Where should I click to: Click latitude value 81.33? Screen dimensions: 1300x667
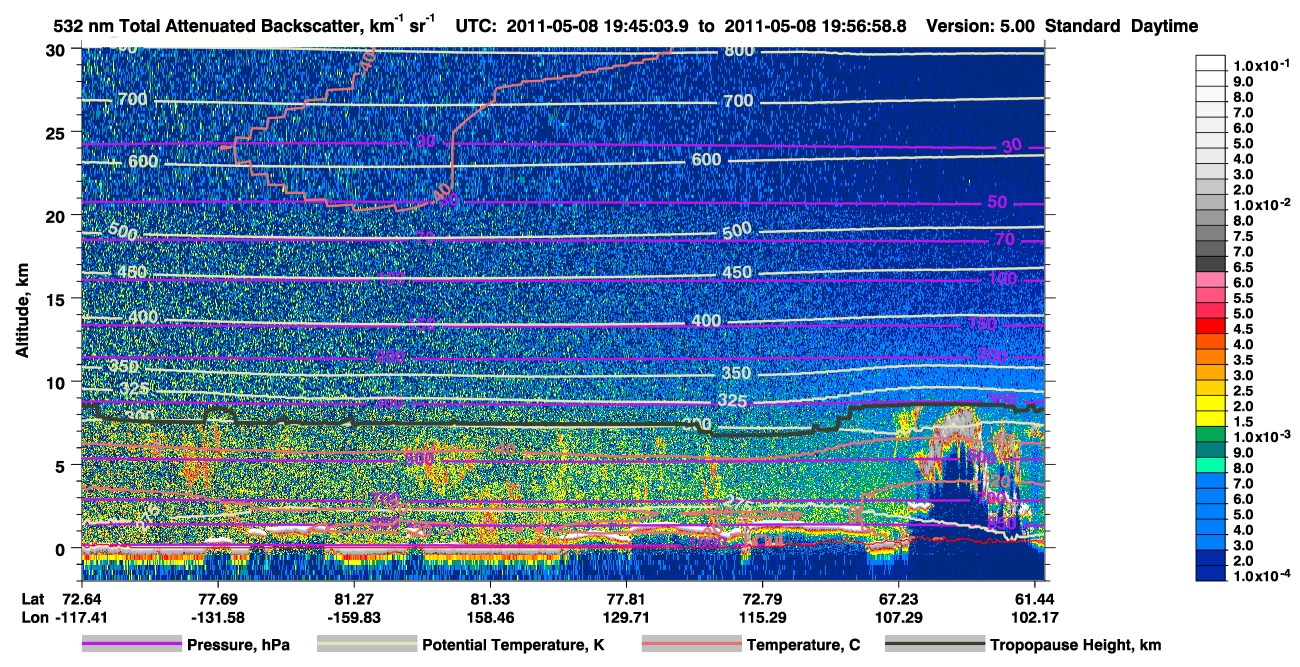click(x=490, y=598)
